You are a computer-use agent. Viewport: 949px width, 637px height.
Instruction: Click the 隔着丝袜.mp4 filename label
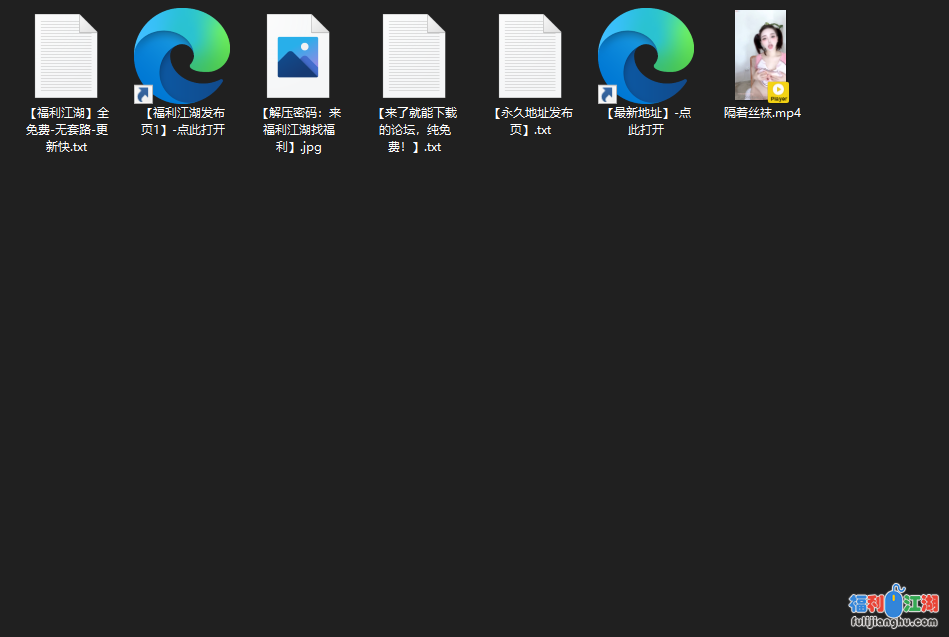coord(762,113)
